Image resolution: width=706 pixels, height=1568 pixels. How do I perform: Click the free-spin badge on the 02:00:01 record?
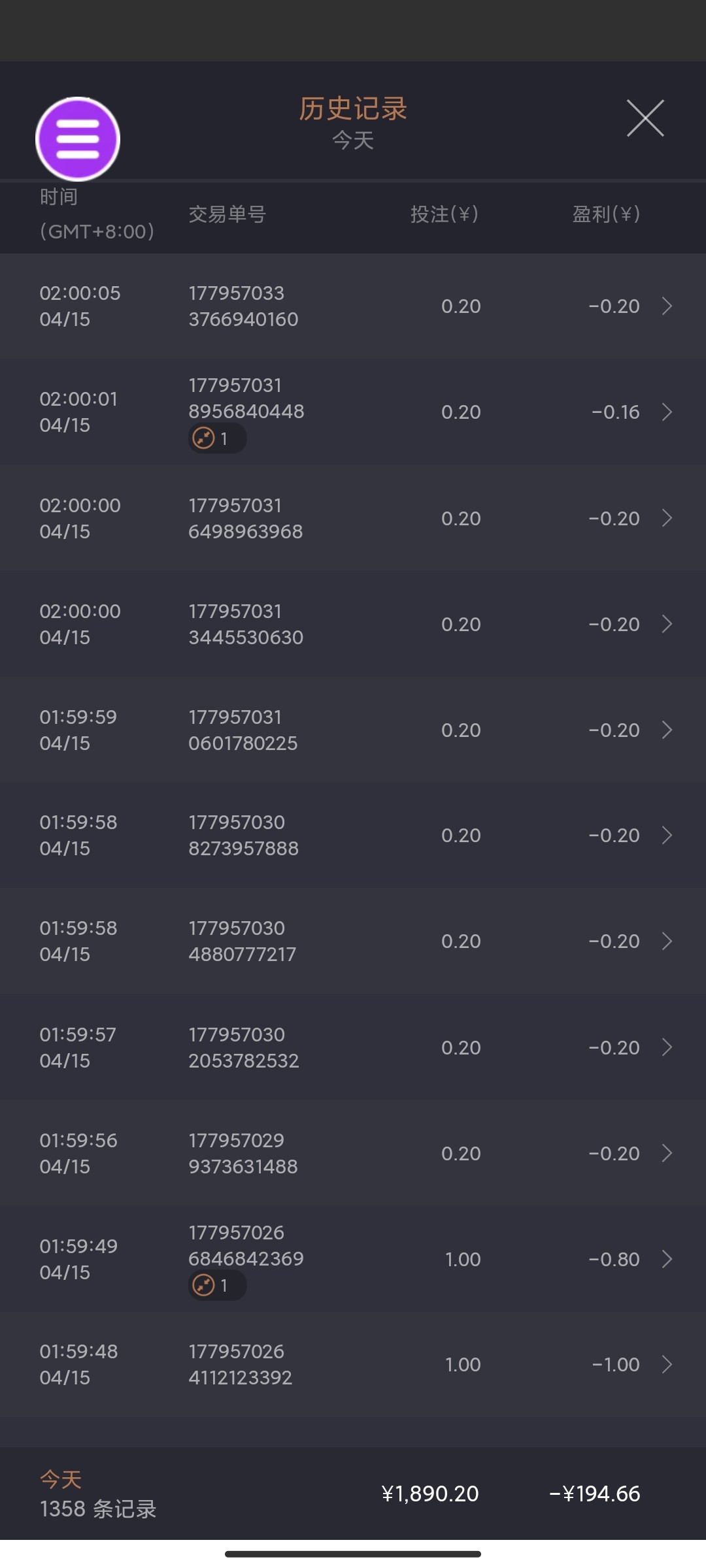point(216,438)
